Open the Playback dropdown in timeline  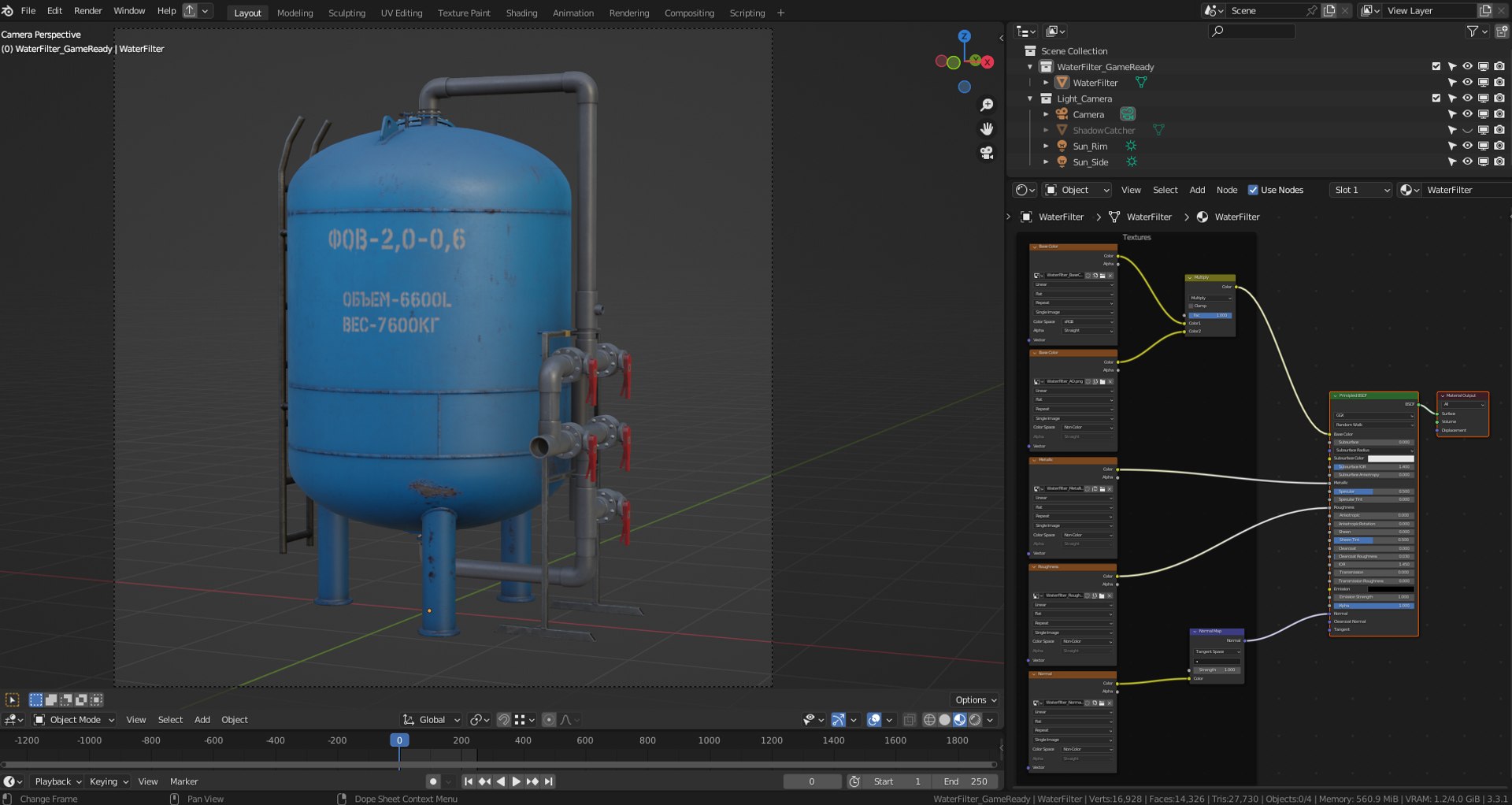coord(58,781)
